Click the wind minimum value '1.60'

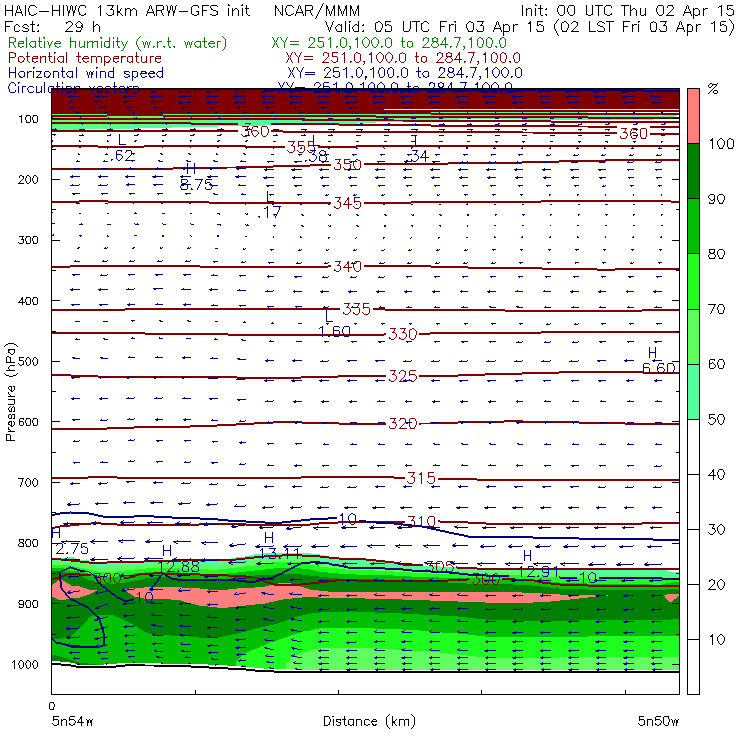point(334,332)
